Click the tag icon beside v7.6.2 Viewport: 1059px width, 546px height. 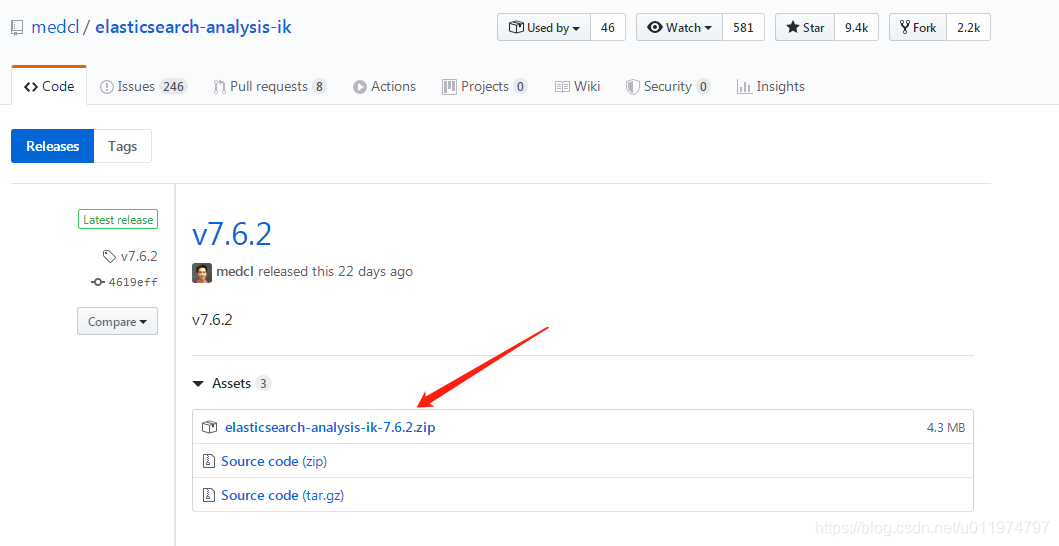(x=109, y=256)
